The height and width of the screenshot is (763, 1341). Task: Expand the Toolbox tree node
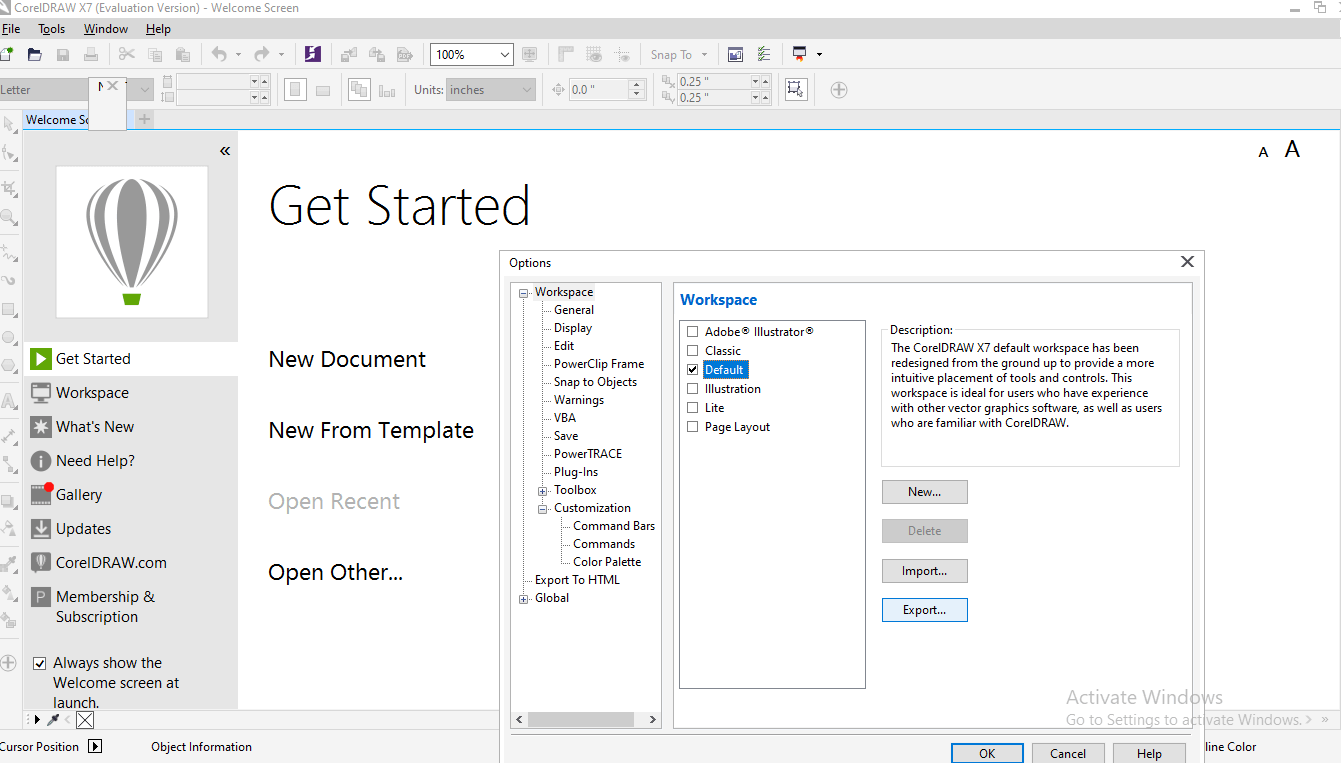[543, 490]
